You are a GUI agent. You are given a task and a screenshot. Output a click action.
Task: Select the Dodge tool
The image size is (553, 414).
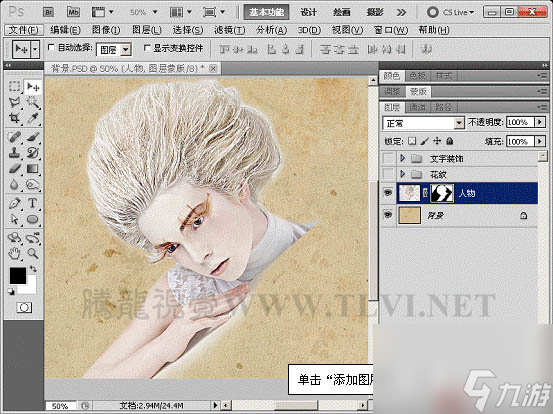[x=33, y=184]
